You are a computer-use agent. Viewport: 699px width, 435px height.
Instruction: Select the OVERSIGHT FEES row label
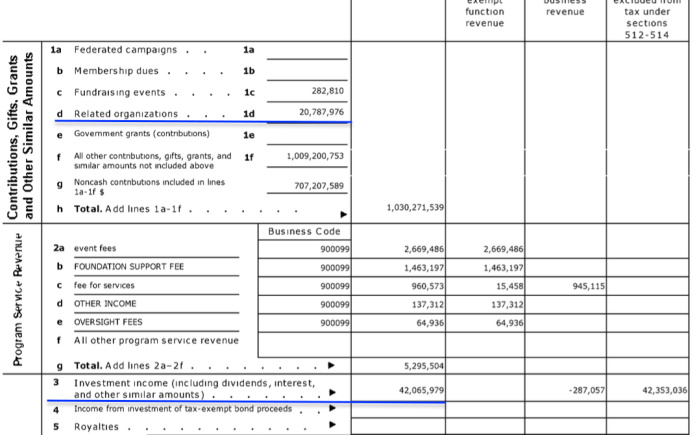[108, 322]
